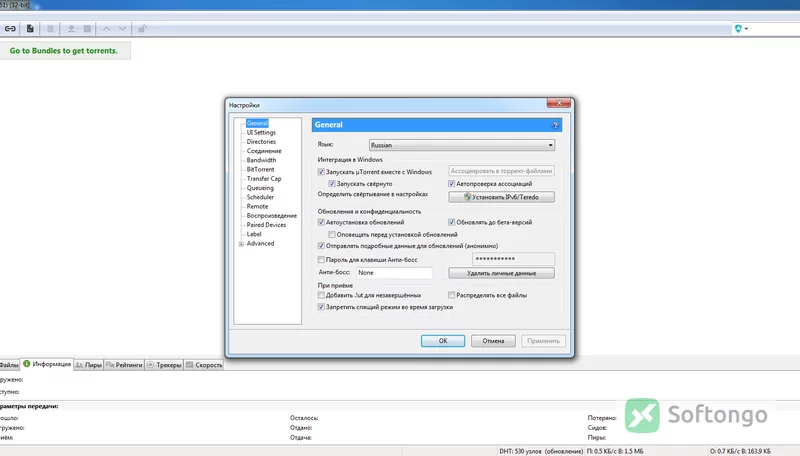Toggle Автоустановка обновлений checkbox
The image size is (800, 456).
[321, 222]
